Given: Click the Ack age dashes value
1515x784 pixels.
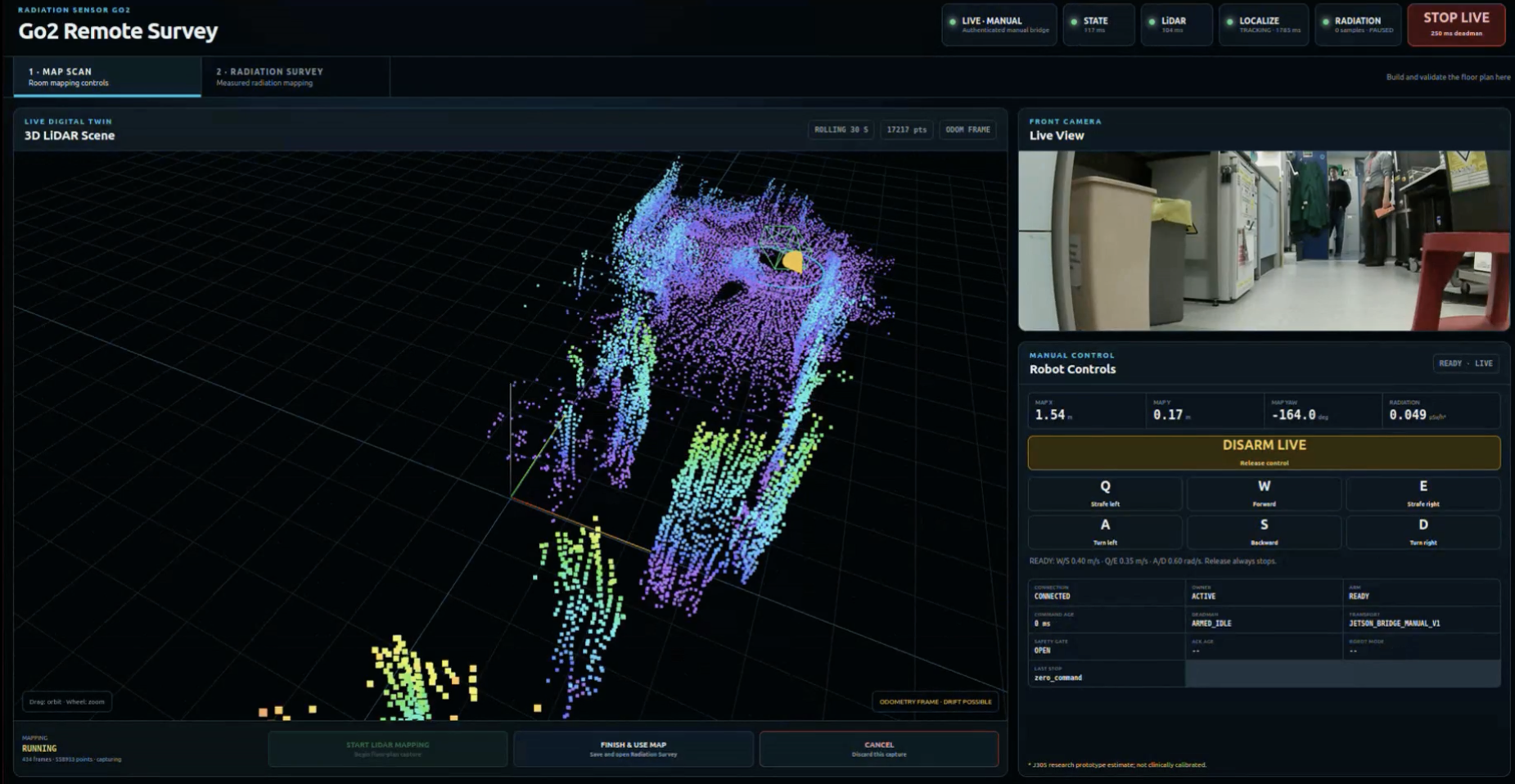Looking at the screenshot, I should point(1196,651).
